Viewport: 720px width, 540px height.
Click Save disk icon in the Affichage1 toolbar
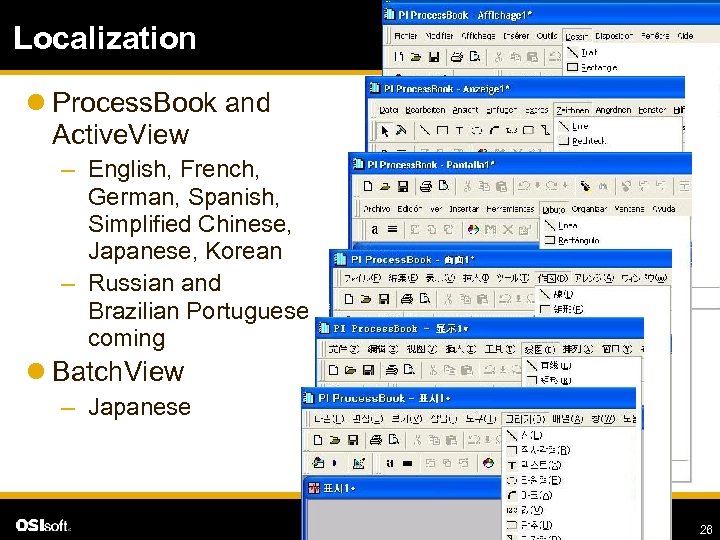pyautogui.click(x=433, y=57)
